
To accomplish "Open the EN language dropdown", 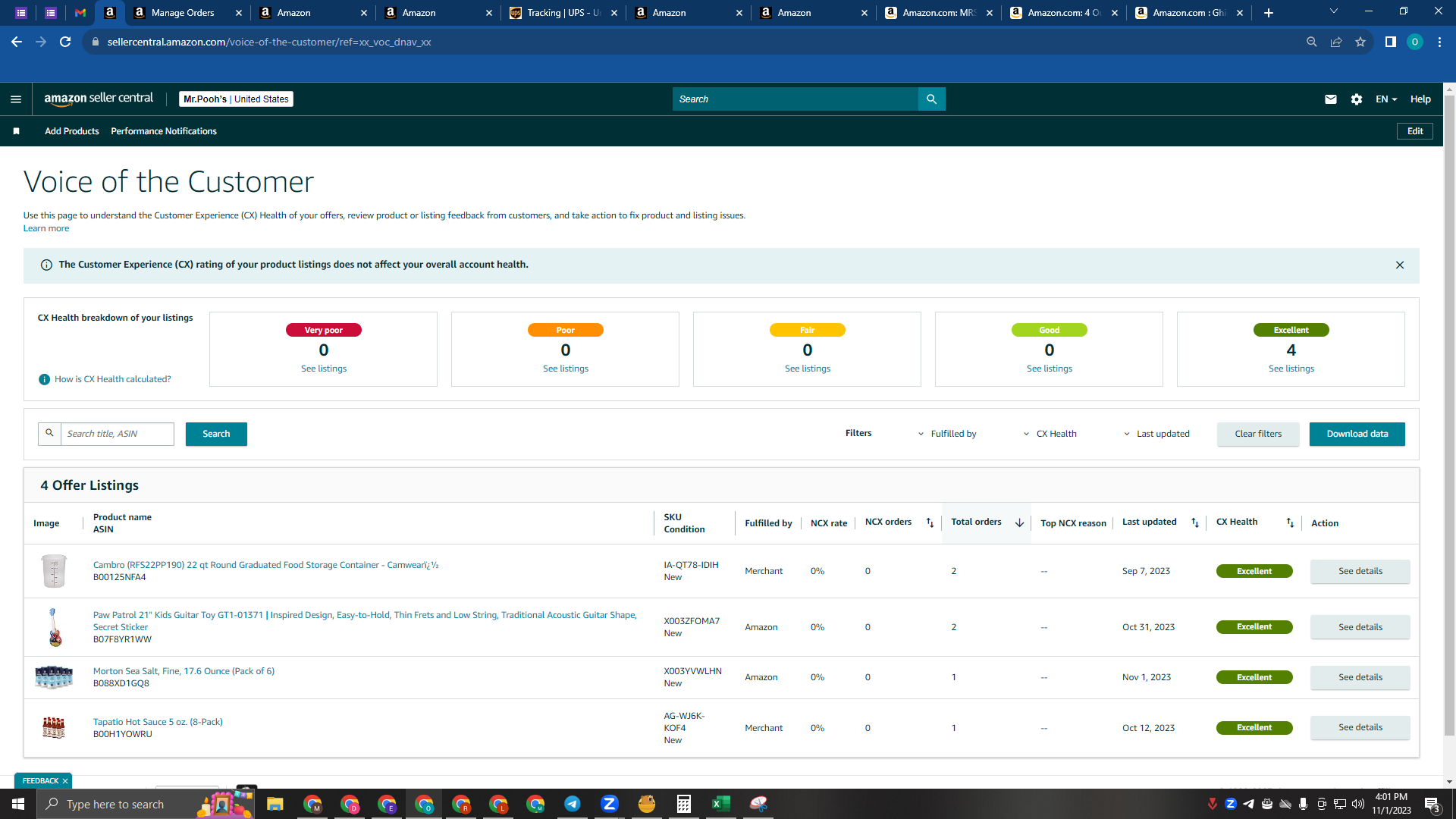I will click(1386, 99).
